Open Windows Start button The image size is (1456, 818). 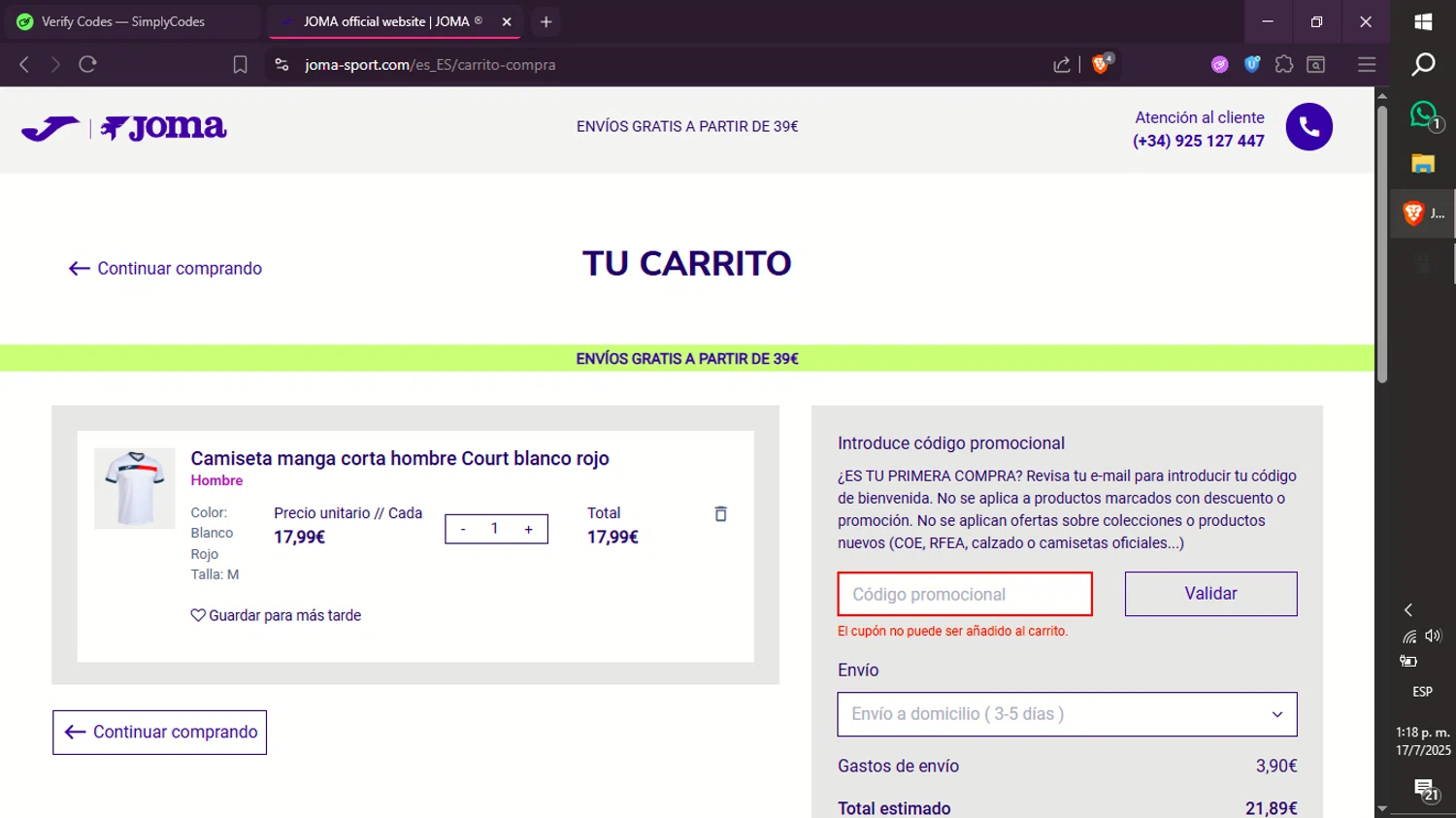point(1423,21)
